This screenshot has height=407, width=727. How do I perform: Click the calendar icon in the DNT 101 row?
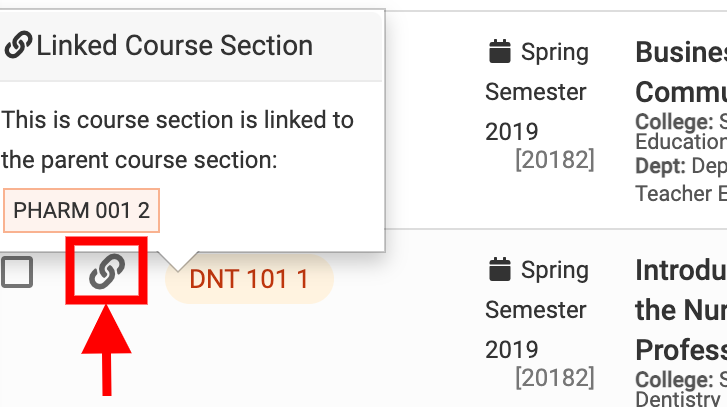tap(499, 270)
